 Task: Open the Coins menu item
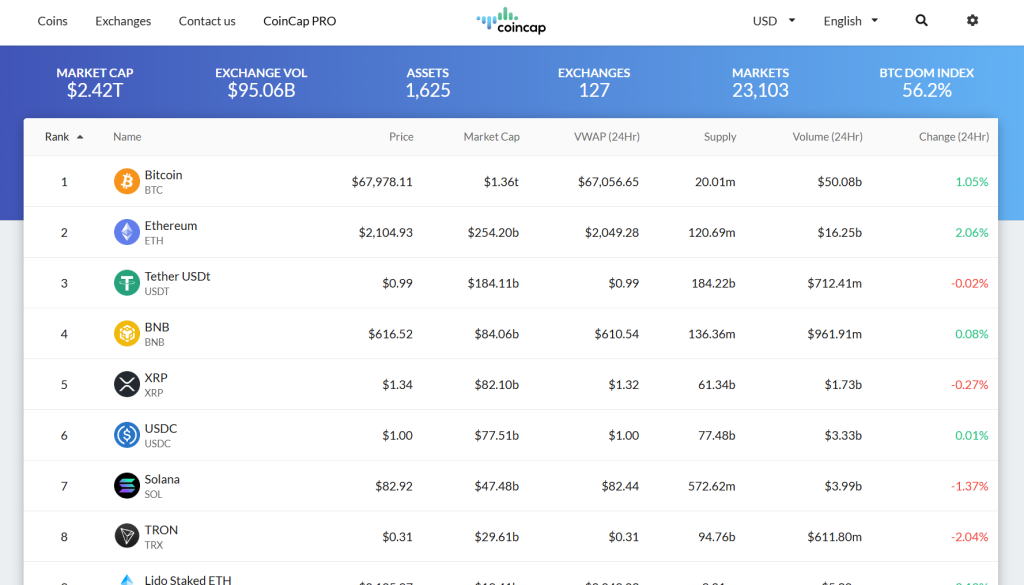pos(53,21)
